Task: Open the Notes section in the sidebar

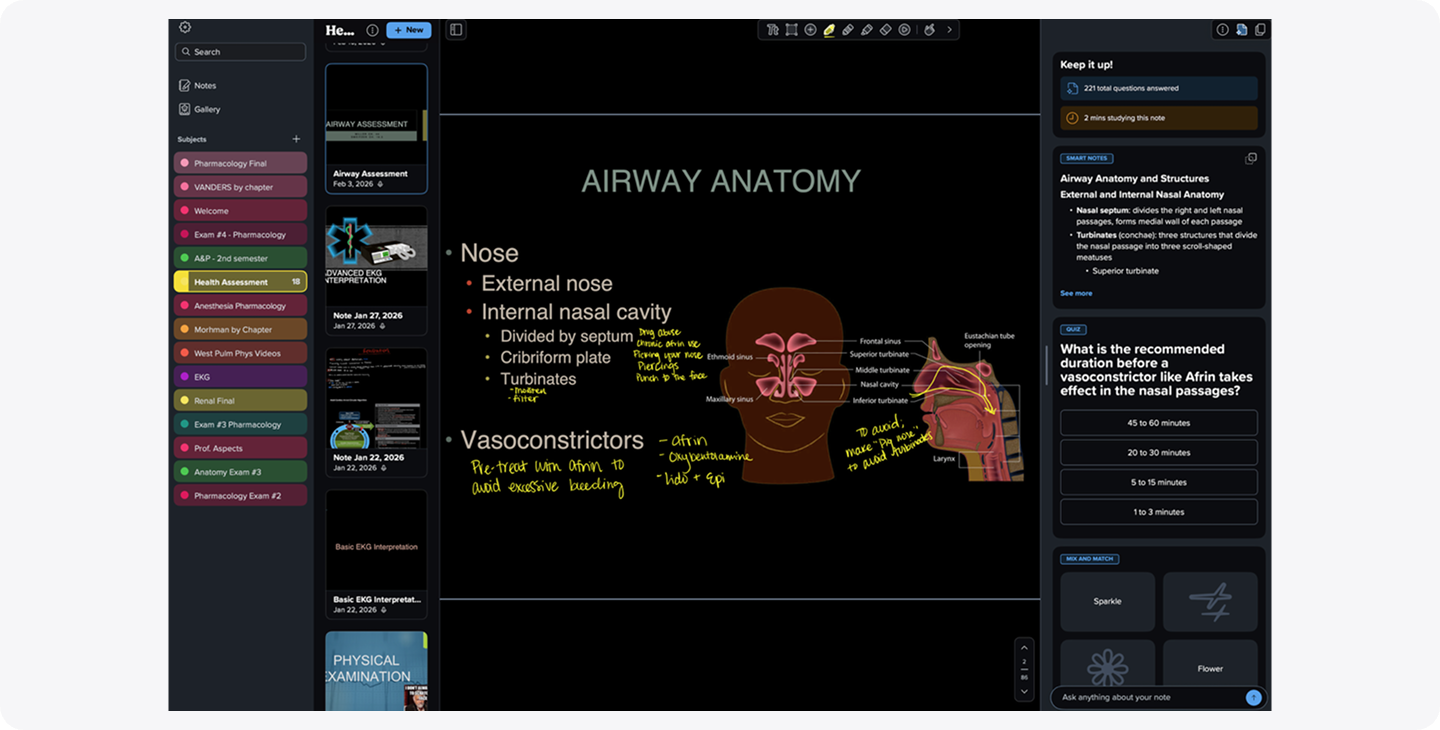Action: click(x=206, y=85)
